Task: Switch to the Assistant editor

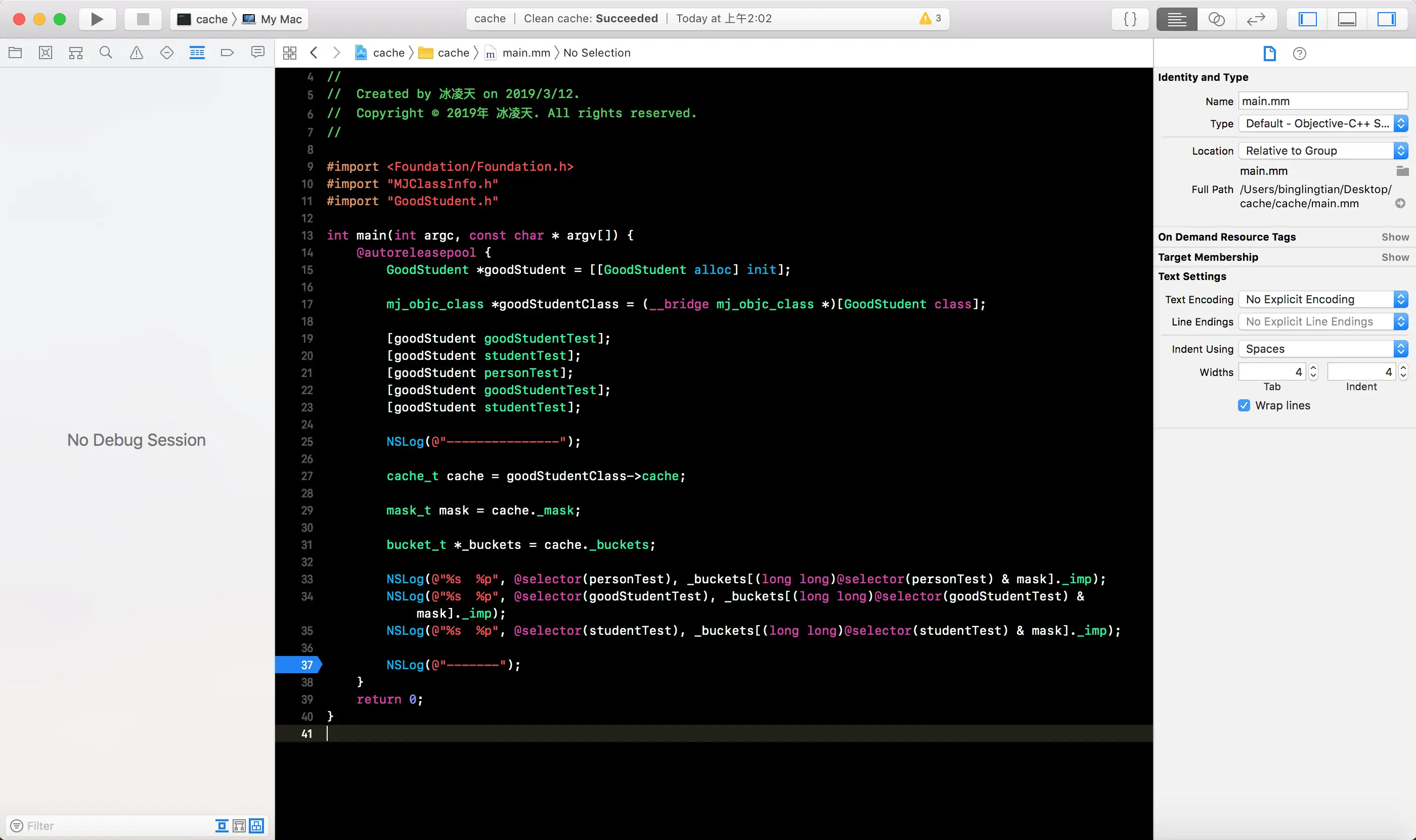Action: pos(1216,19)
